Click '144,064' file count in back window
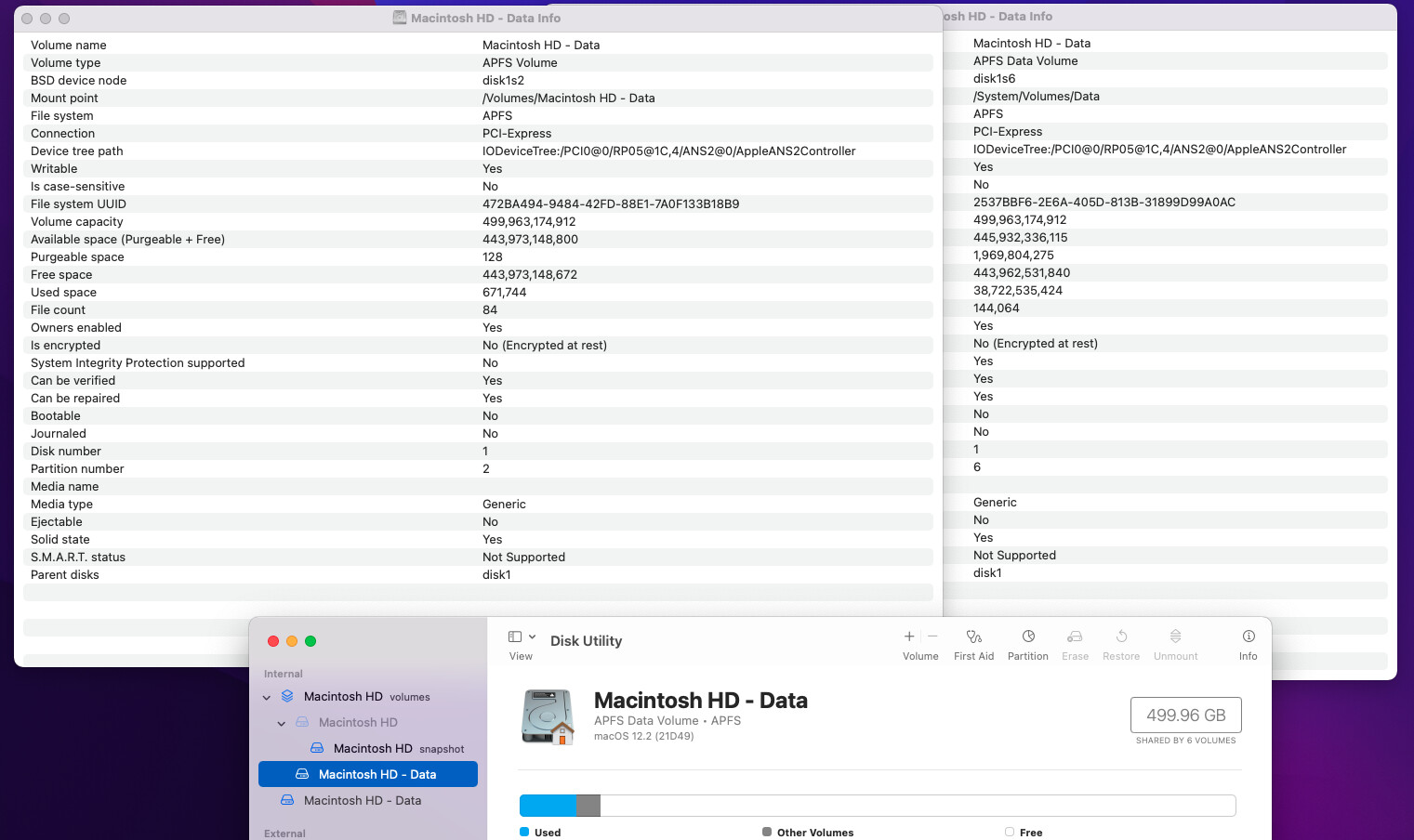The image size is (1414, 840). [x=996, y=308]
